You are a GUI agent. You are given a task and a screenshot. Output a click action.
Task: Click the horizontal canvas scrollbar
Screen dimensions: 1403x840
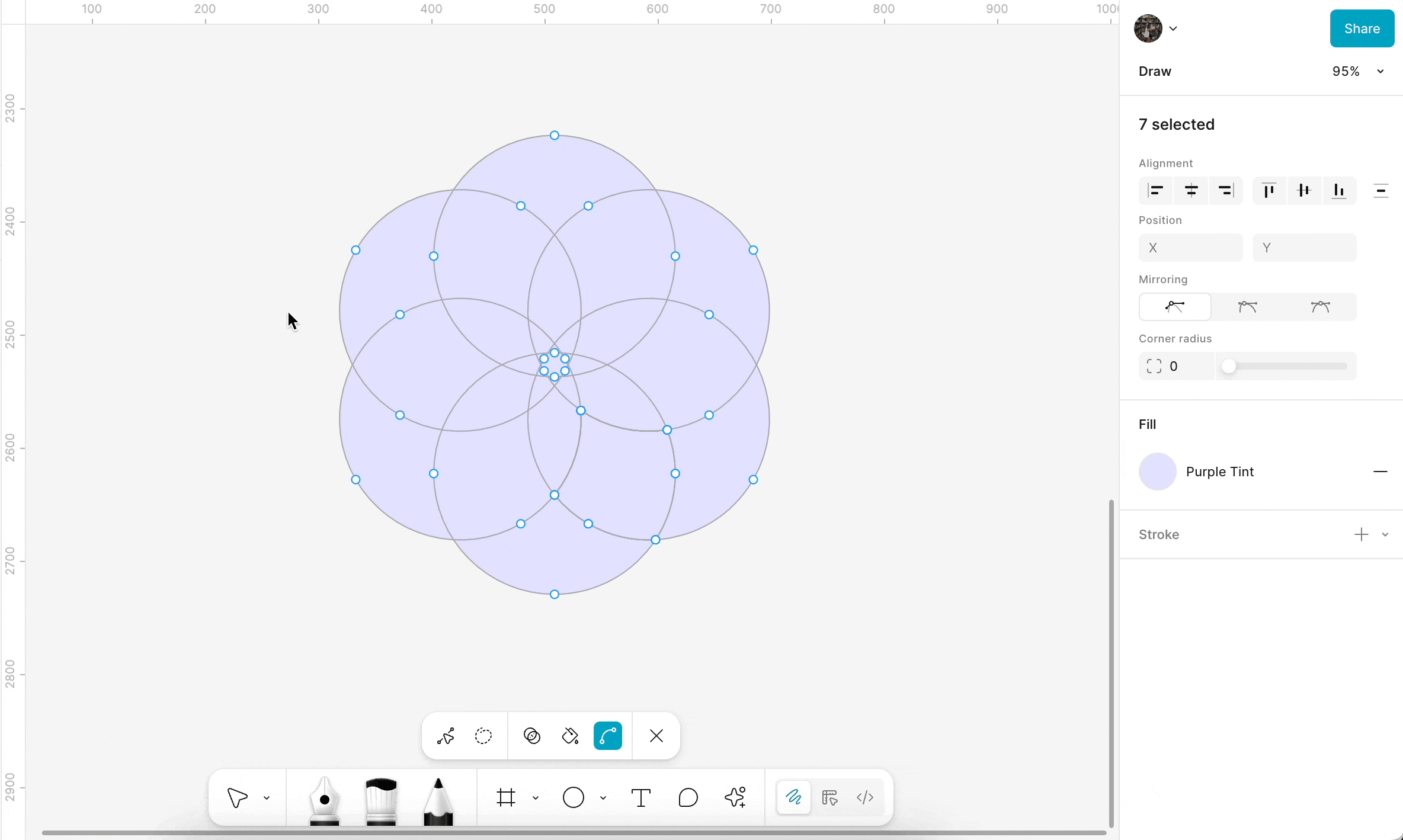(574, 833)
